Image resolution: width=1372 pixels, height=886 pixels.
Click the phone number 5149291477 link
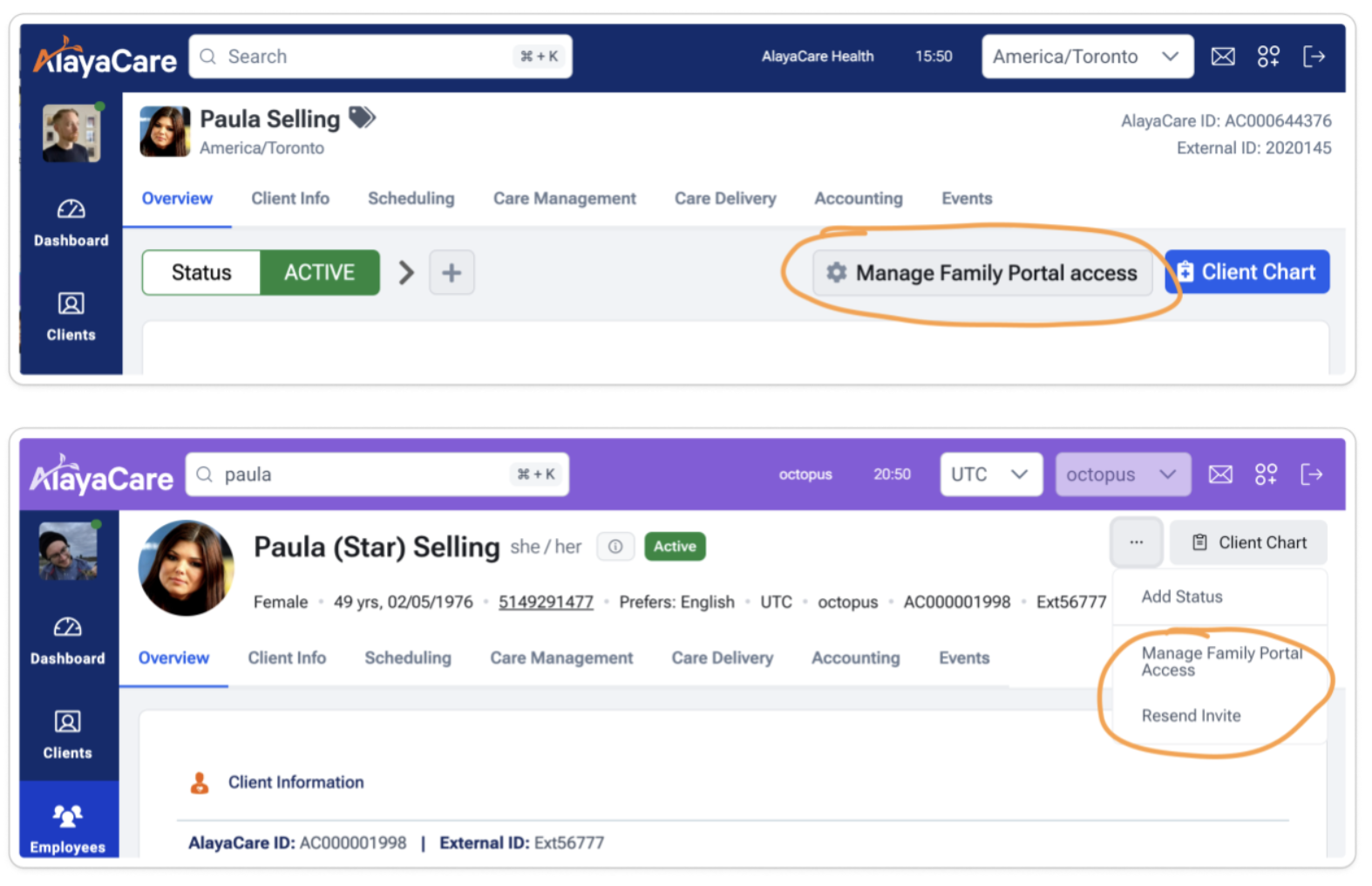click(546, 602)
